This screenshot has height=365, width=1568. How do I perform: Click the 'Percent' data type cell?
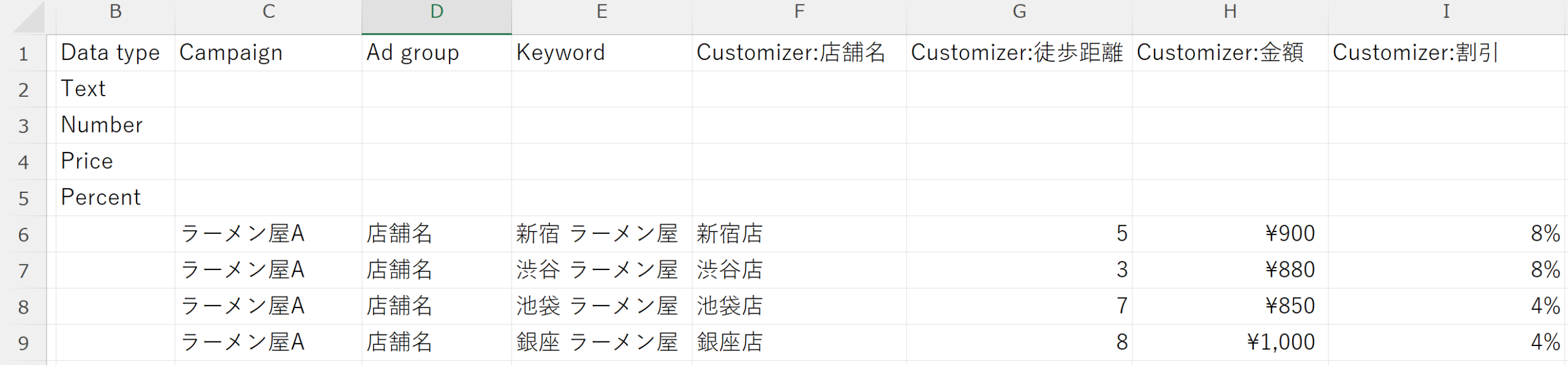pyautogui.click(x=115, y=198)
